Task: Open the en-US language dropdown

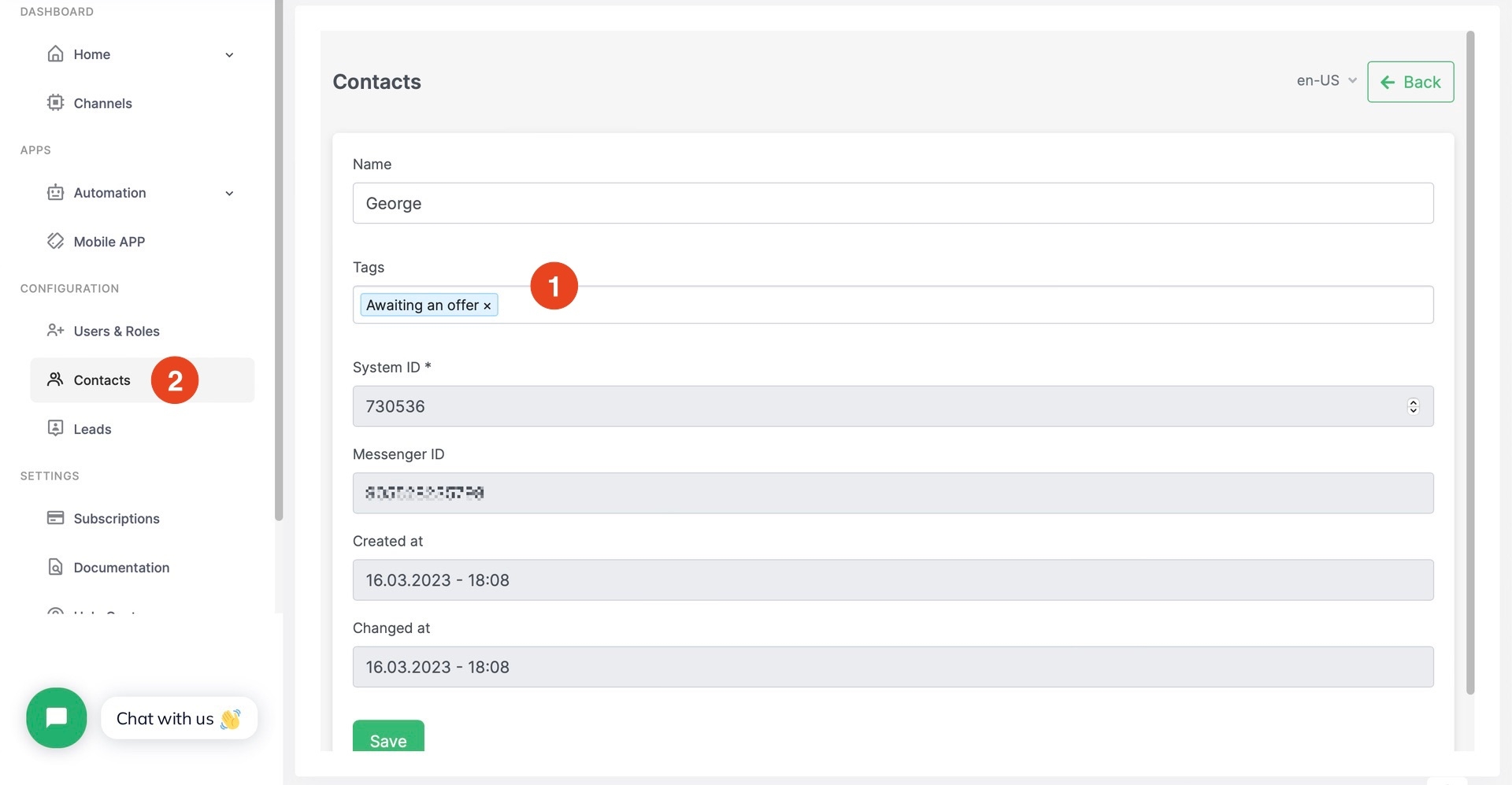Action: coord(1326,81)
